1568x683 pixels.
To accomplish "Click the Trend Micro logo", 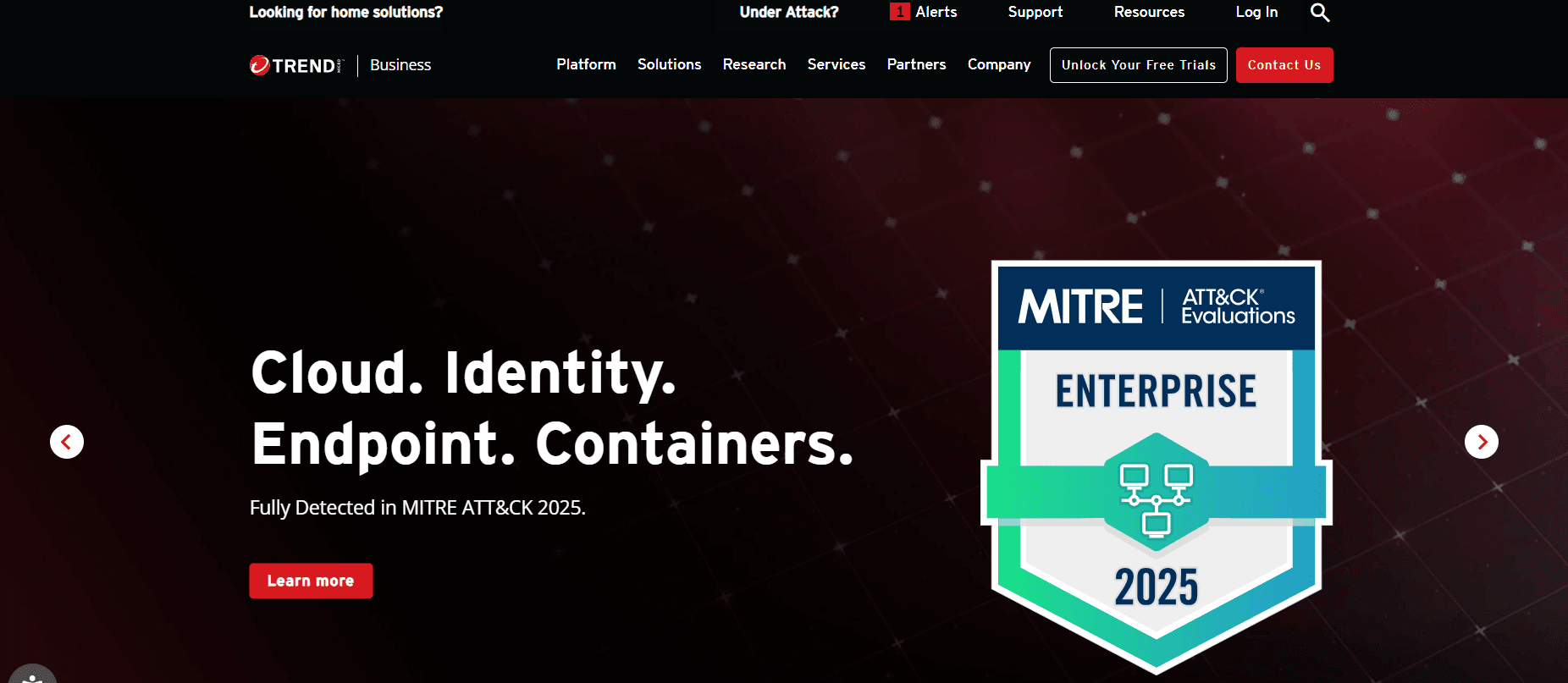I will pos(296,65).
